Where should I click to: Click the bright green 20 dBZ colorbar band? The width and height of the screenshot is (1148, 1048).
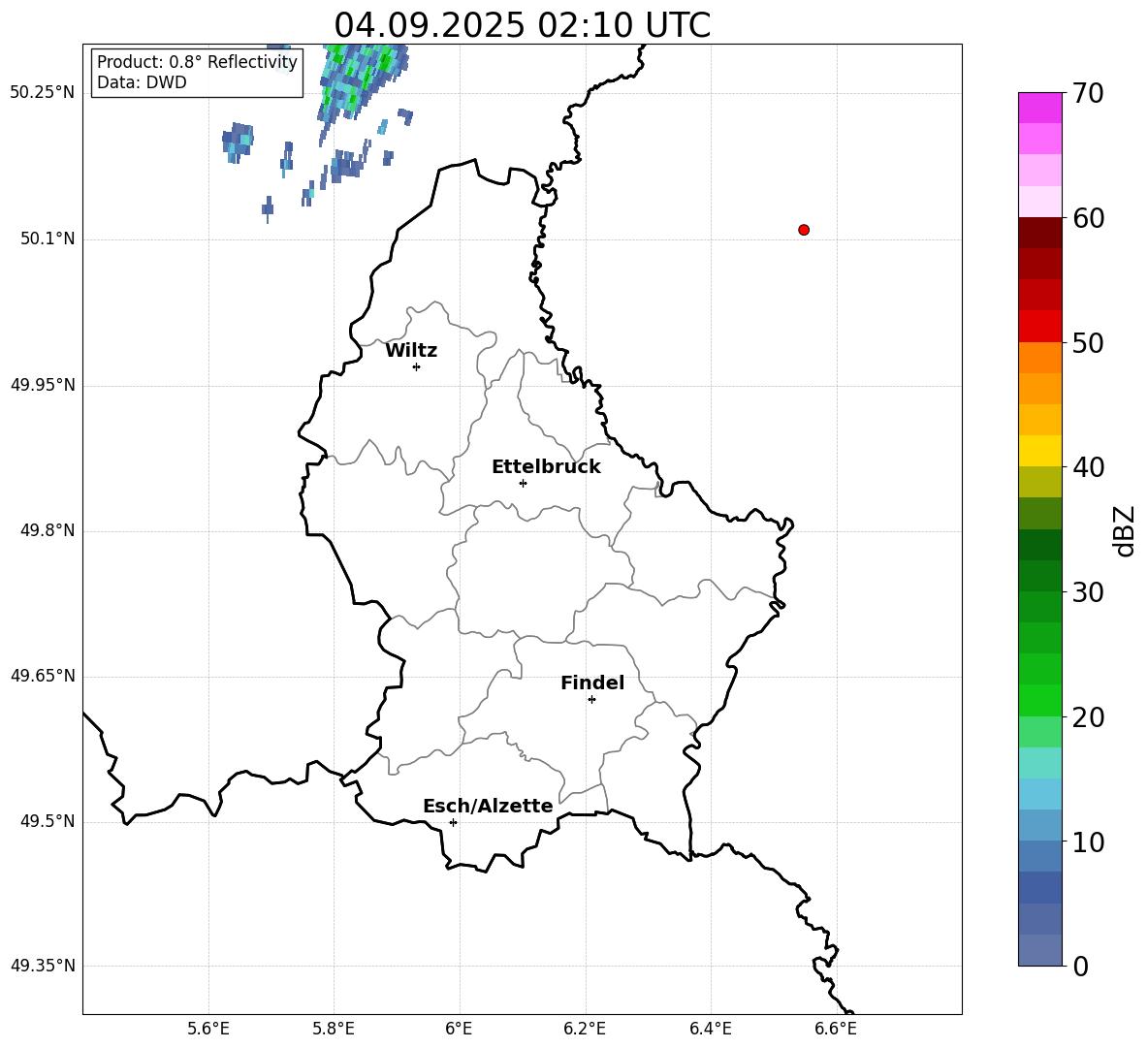coord(1039,700)
